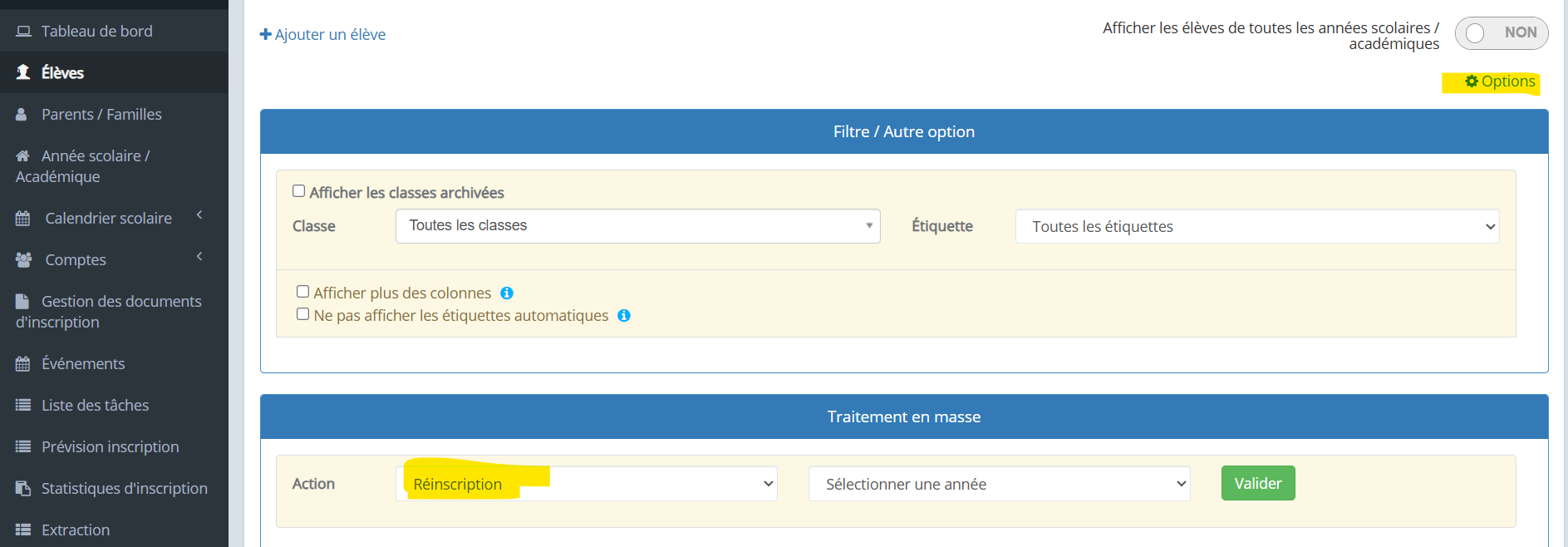The height and width of the screenshot is (547, 1568).
Task: Click the file icon for Gestion des documents
Action: pyautogui.click(x=22, y=302)
